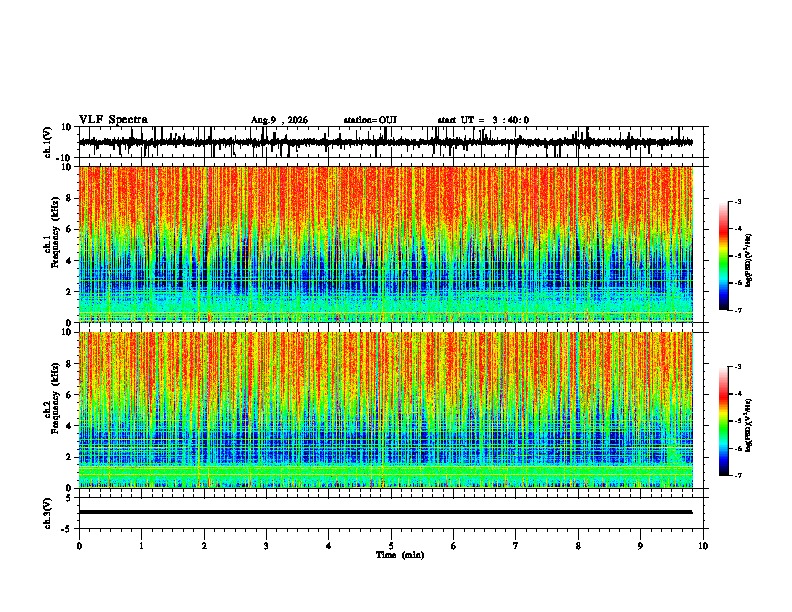Click the "-3" label on ch.1 colorbar
Viewport: 792px width, 612px height.
[x=738, y=201]
